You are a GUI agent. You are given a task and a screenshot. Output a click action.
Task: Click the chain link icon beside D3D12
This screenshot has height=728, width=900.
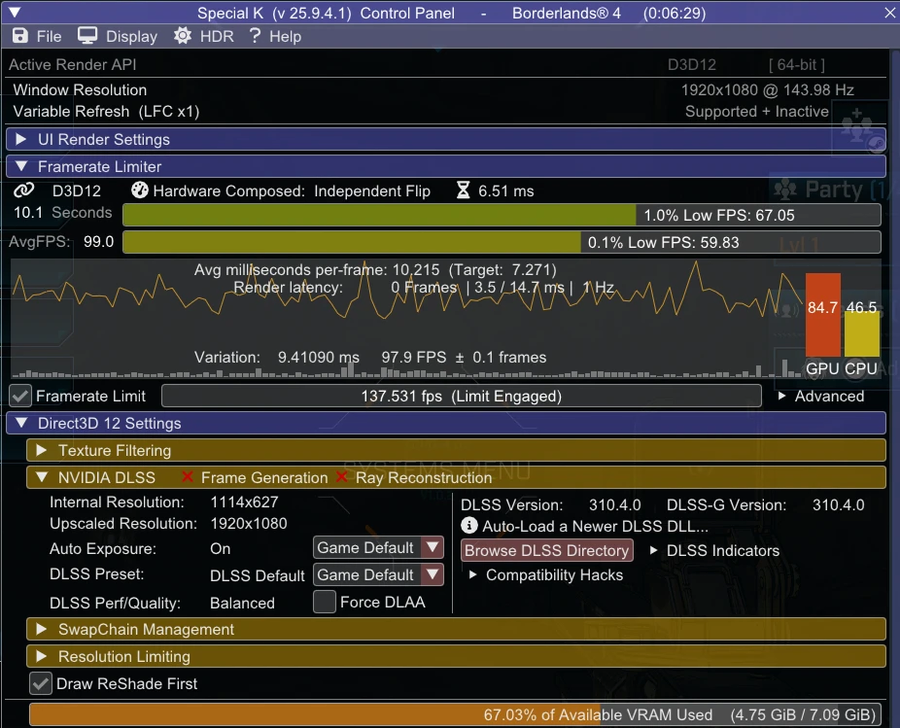[x=24, y=190]
